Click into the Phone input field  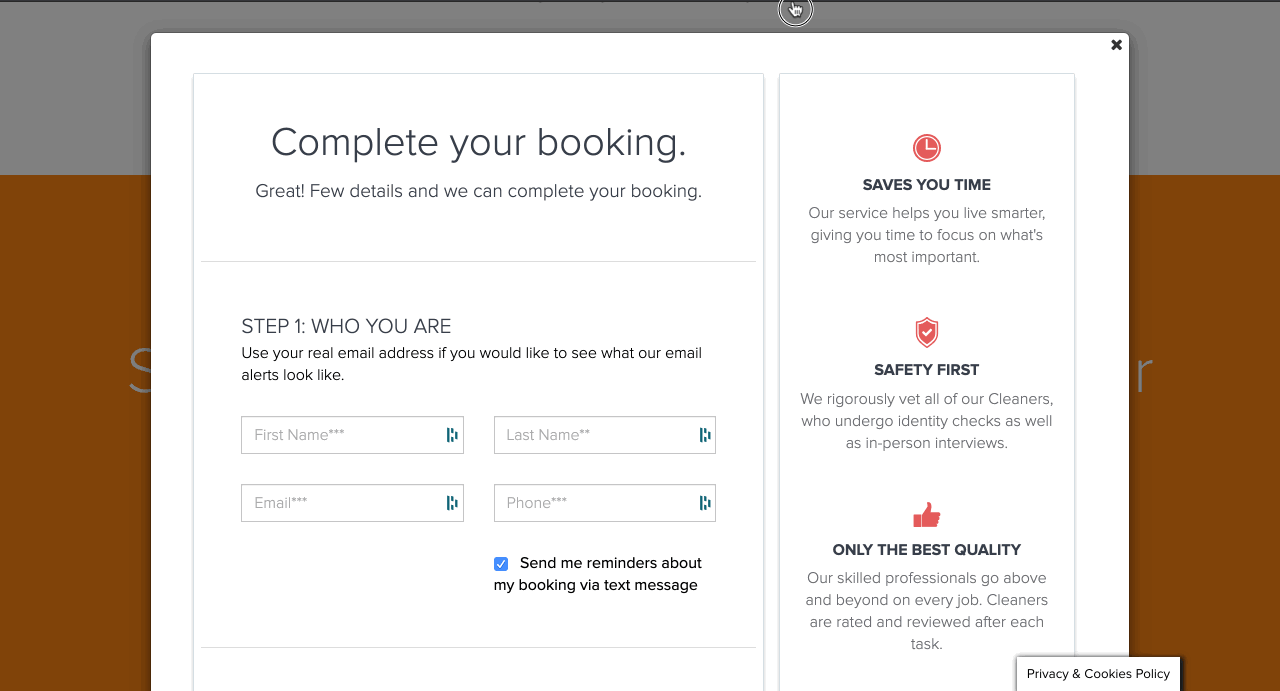pos(593,503)
